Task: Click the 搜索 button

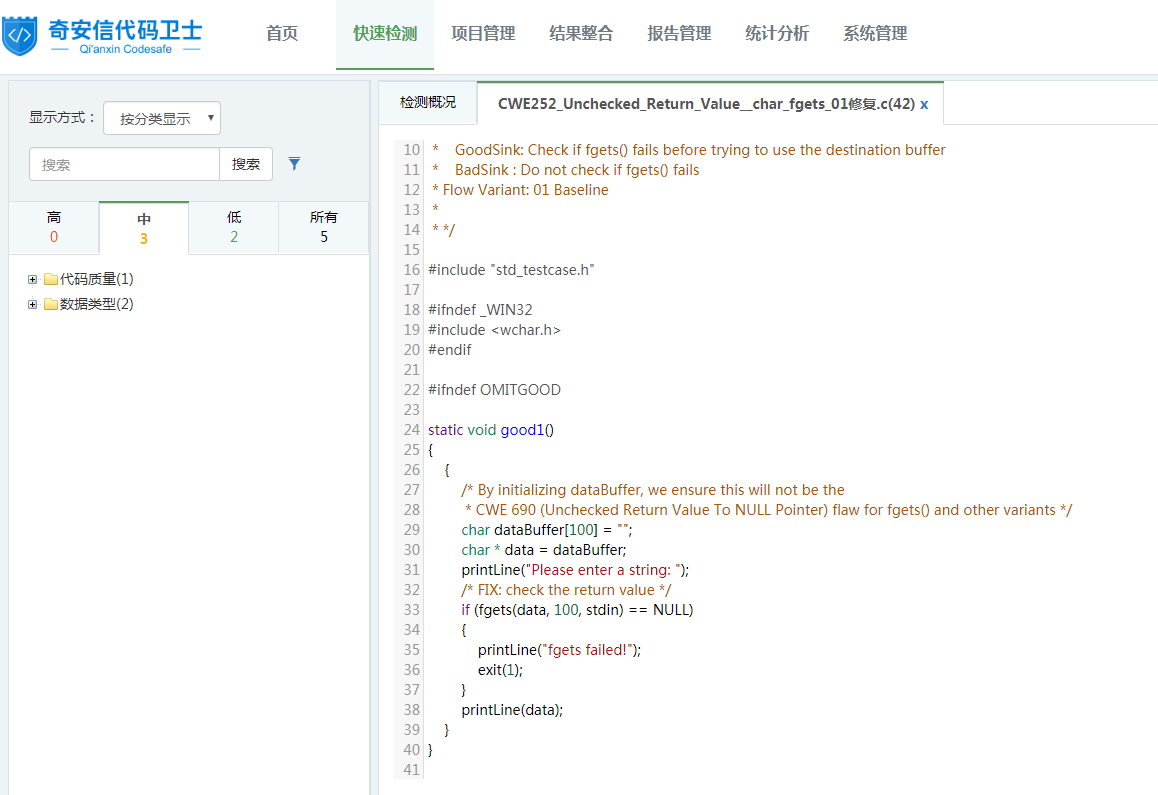Action: pos(246,164)
